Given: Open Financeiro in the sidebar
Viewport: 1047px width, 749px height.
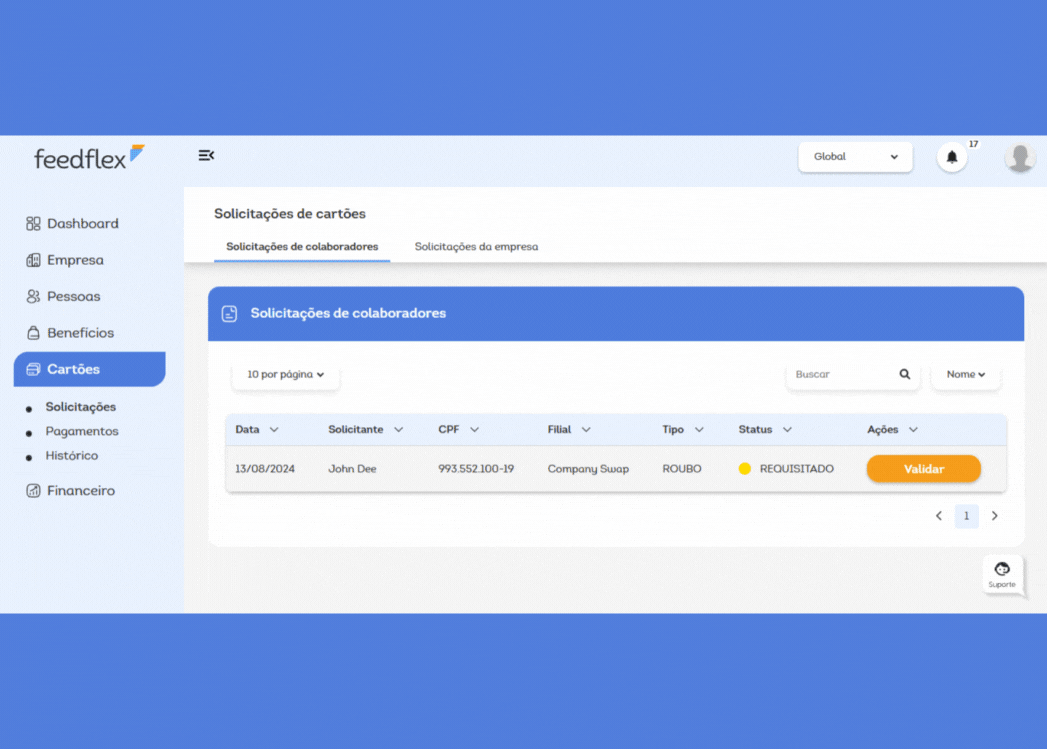Looking at the screenshot, I should [x=80, y=491].
